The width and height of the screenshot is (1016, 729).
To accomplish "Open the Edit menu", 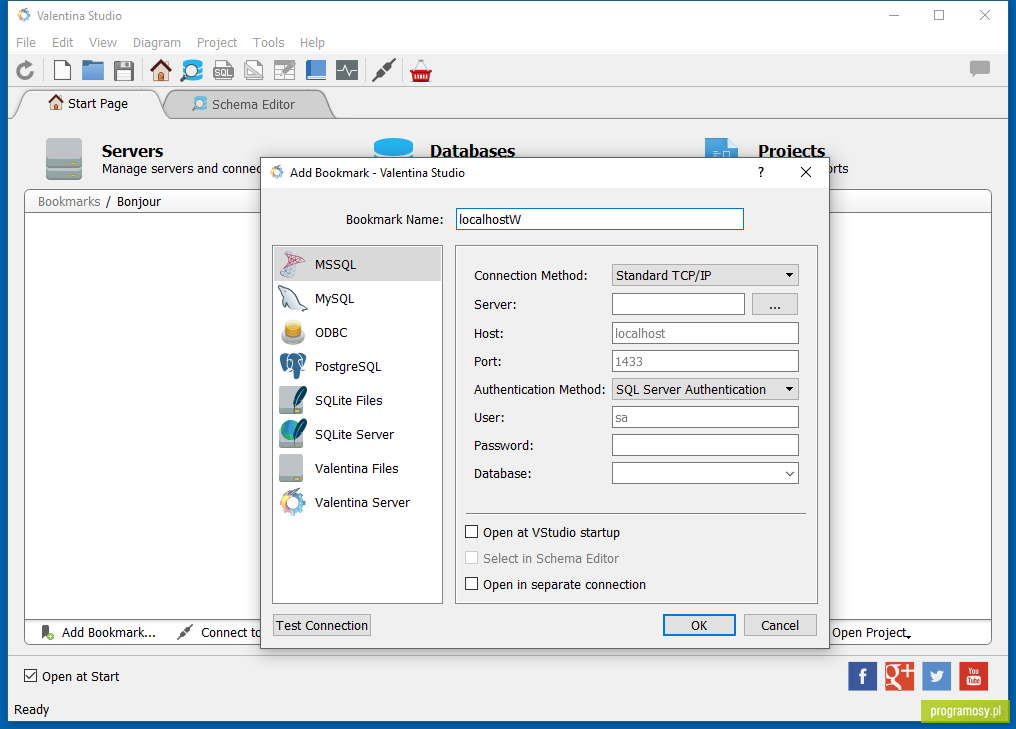I will 62,43.
